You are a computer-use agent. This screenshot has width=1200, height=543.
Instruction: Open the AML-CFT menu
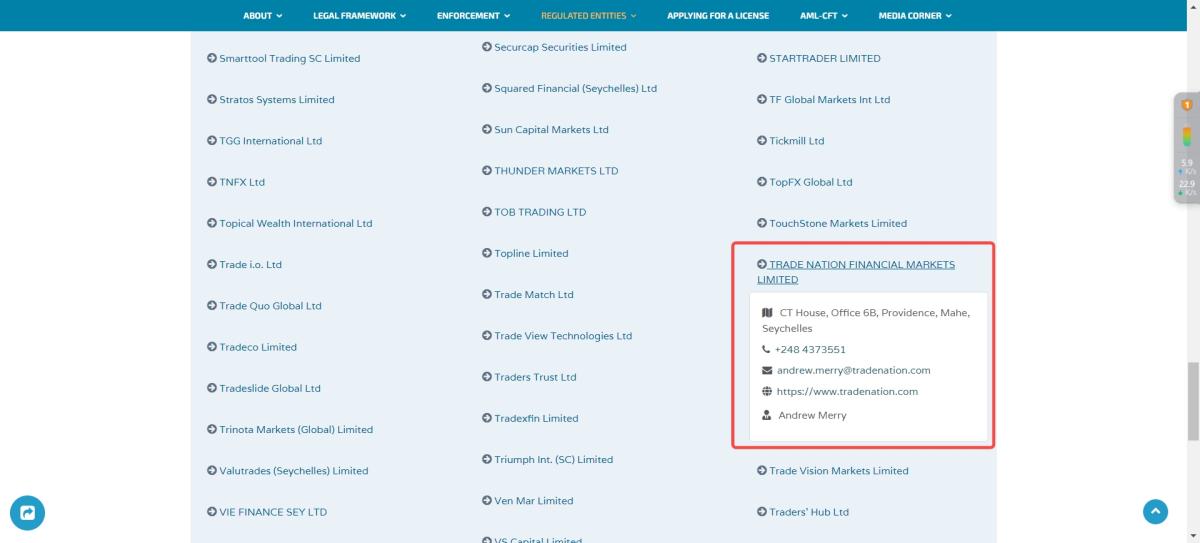point(824,16)
